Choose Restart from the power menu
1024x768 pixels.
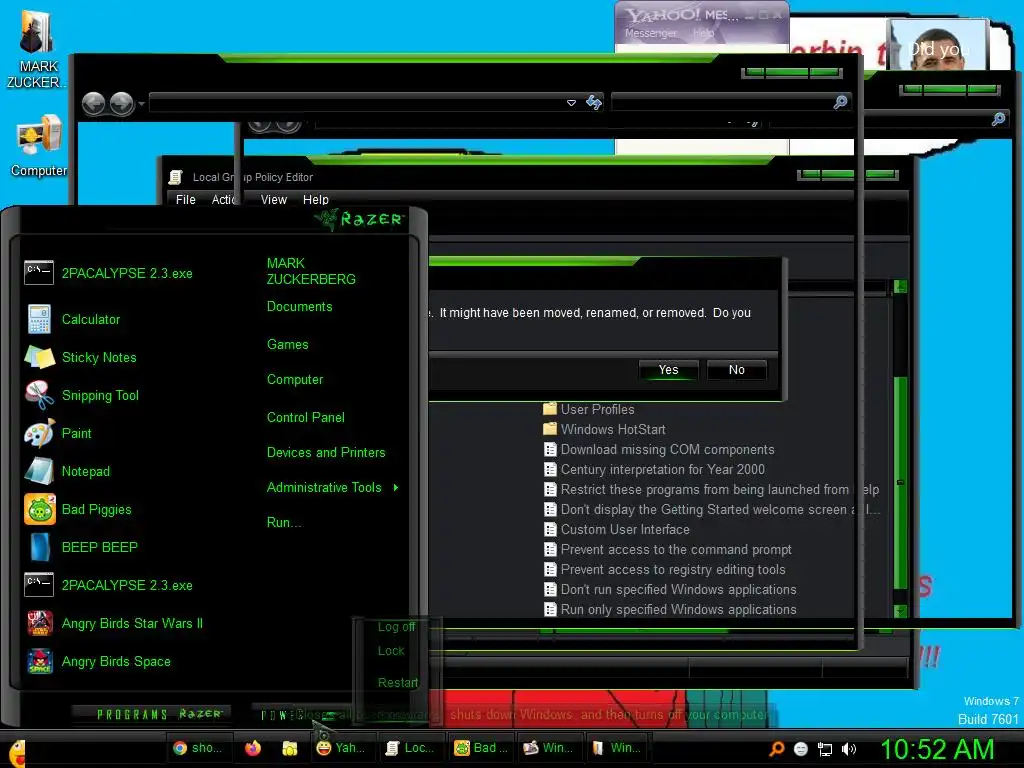coord(398,682)
